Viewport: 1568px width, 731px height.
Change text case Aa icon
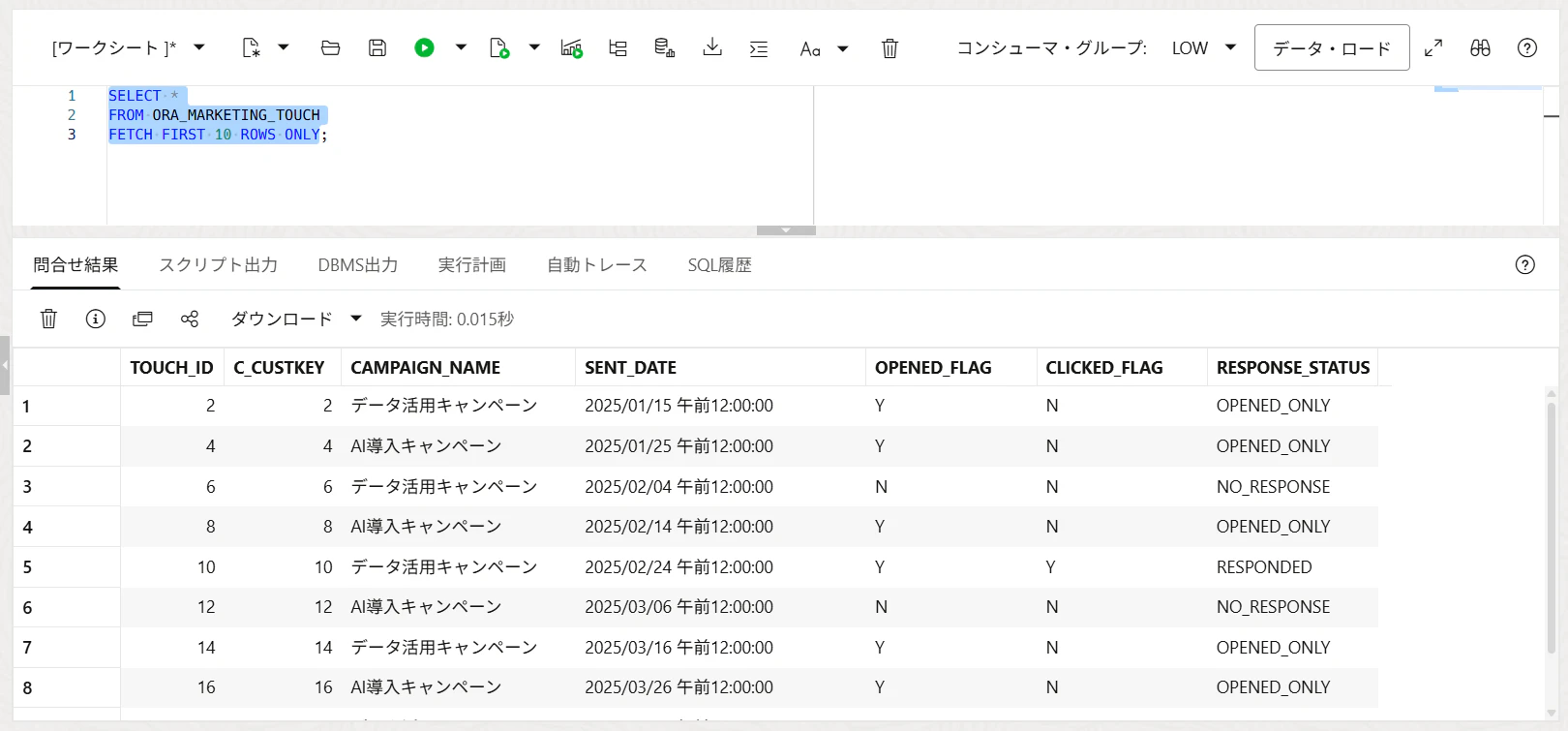(810, 47)
